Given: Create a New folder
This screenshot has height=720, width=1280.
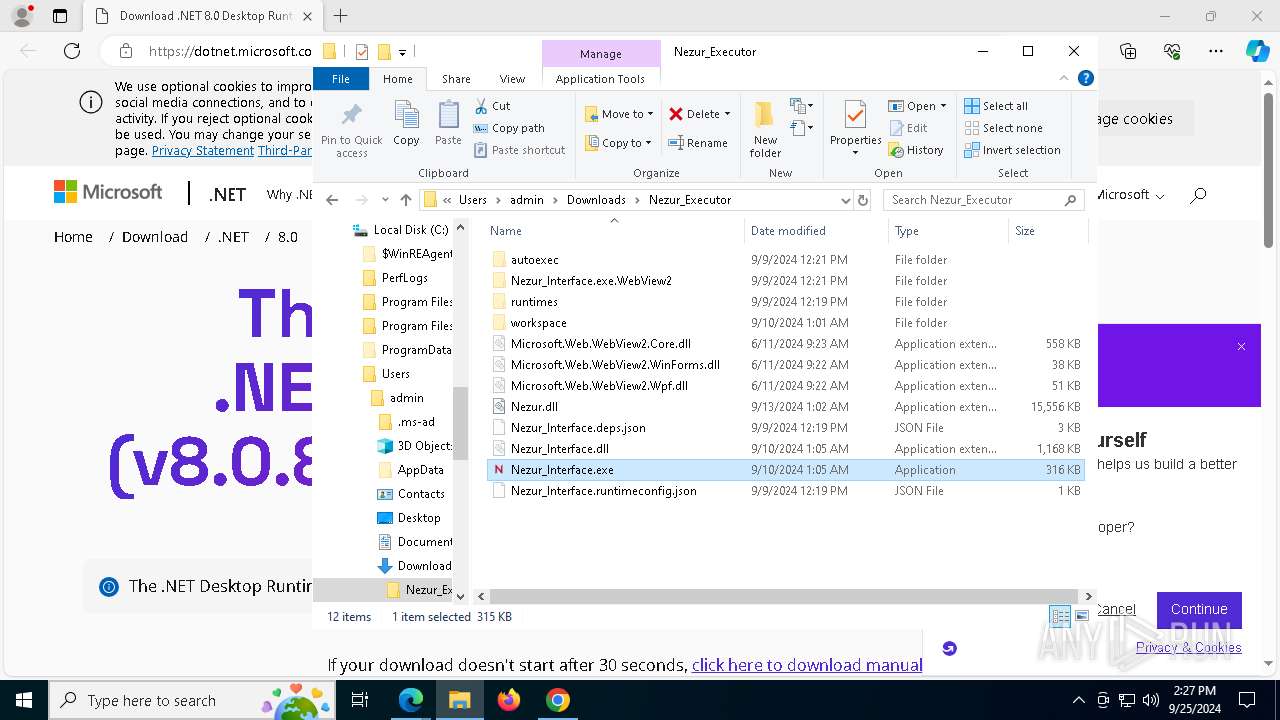Looking at the screenshot, I should coord(765,128).
